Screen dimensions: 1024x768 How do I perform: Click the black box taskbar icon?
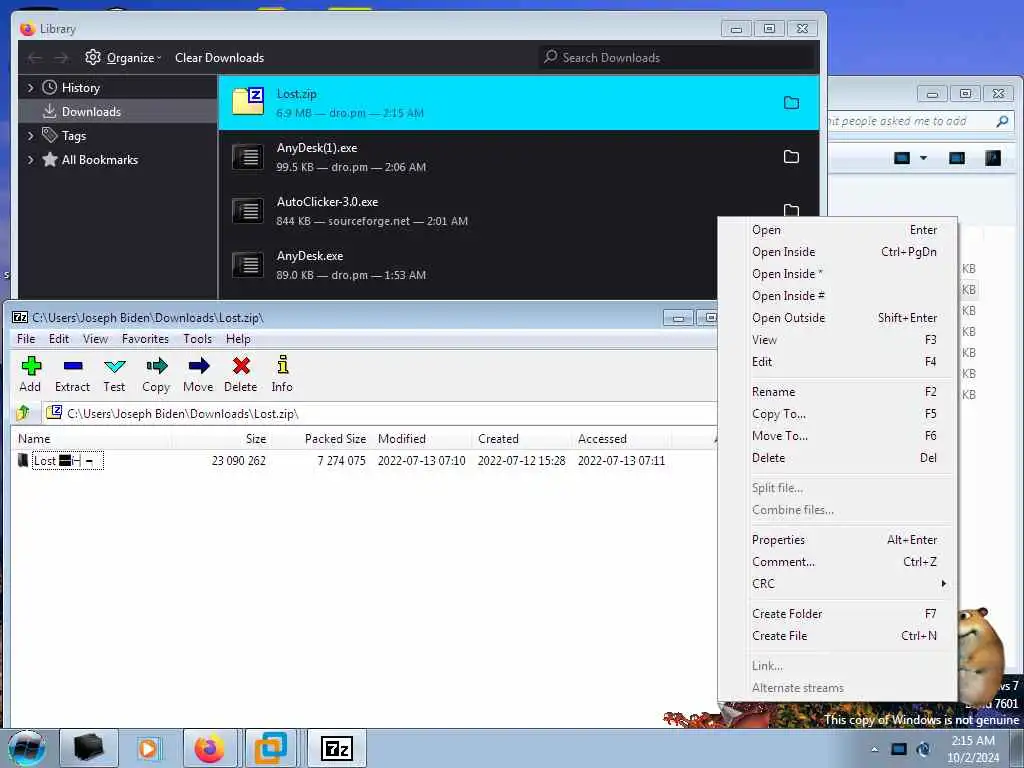pos(89,748)
